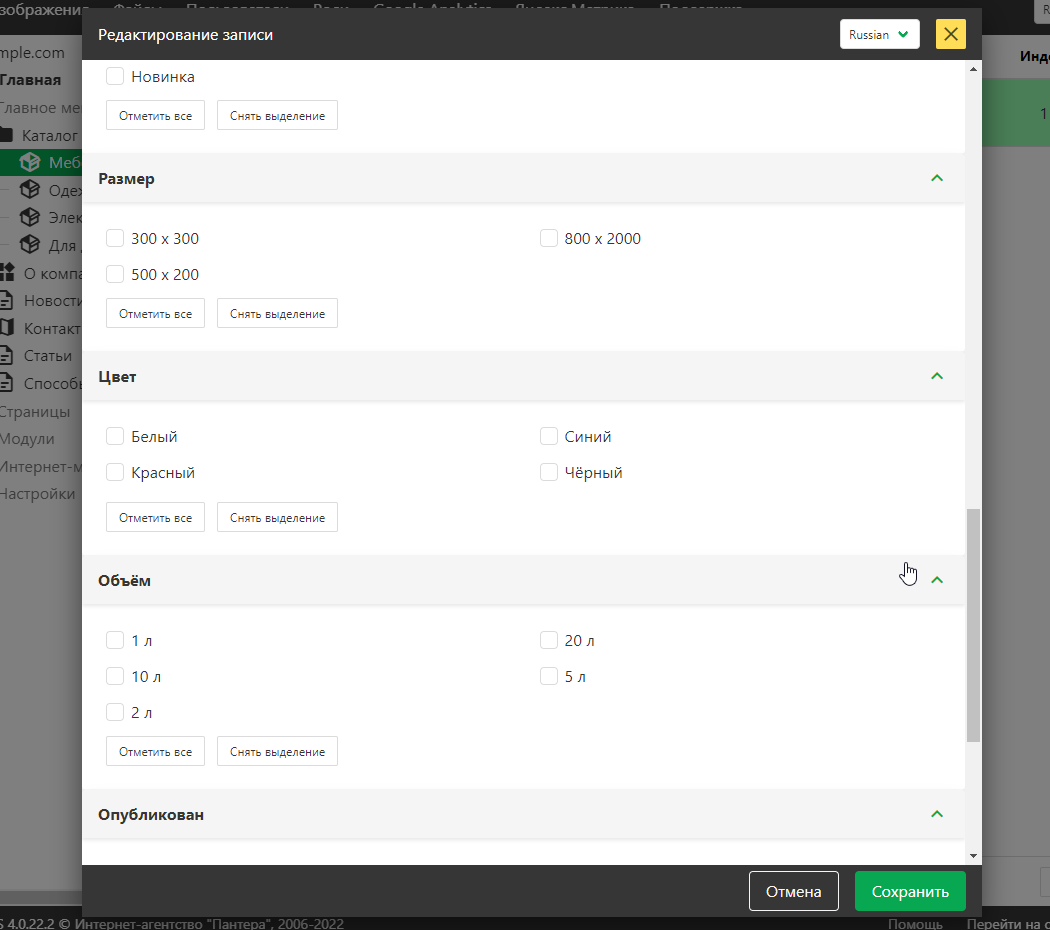Enable the 300 x 300 size checkbox

pyautogui.click(x=115, y=239)
